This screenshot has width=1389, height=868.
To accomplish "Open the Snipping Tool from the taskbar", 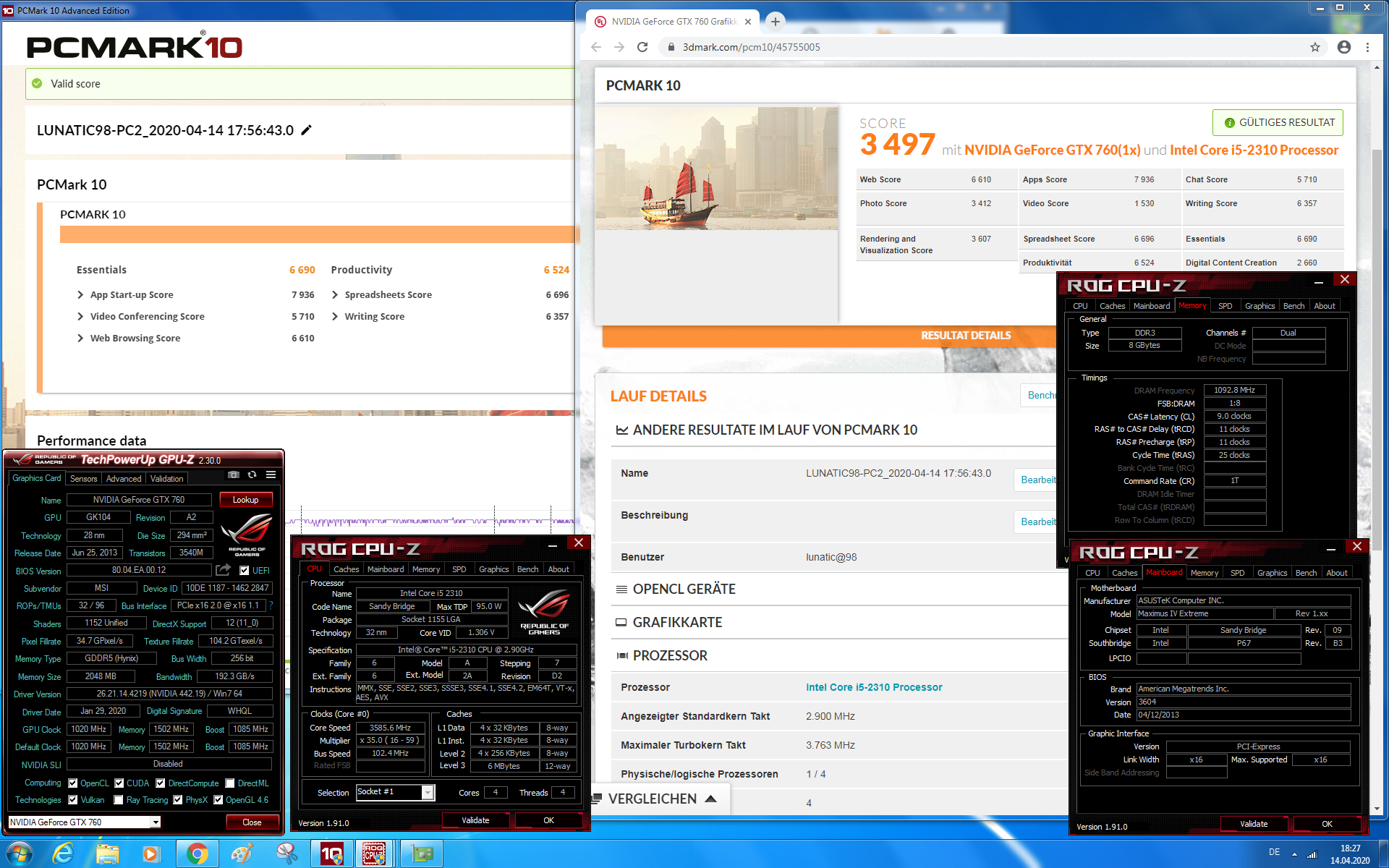I will click(286, 854).
